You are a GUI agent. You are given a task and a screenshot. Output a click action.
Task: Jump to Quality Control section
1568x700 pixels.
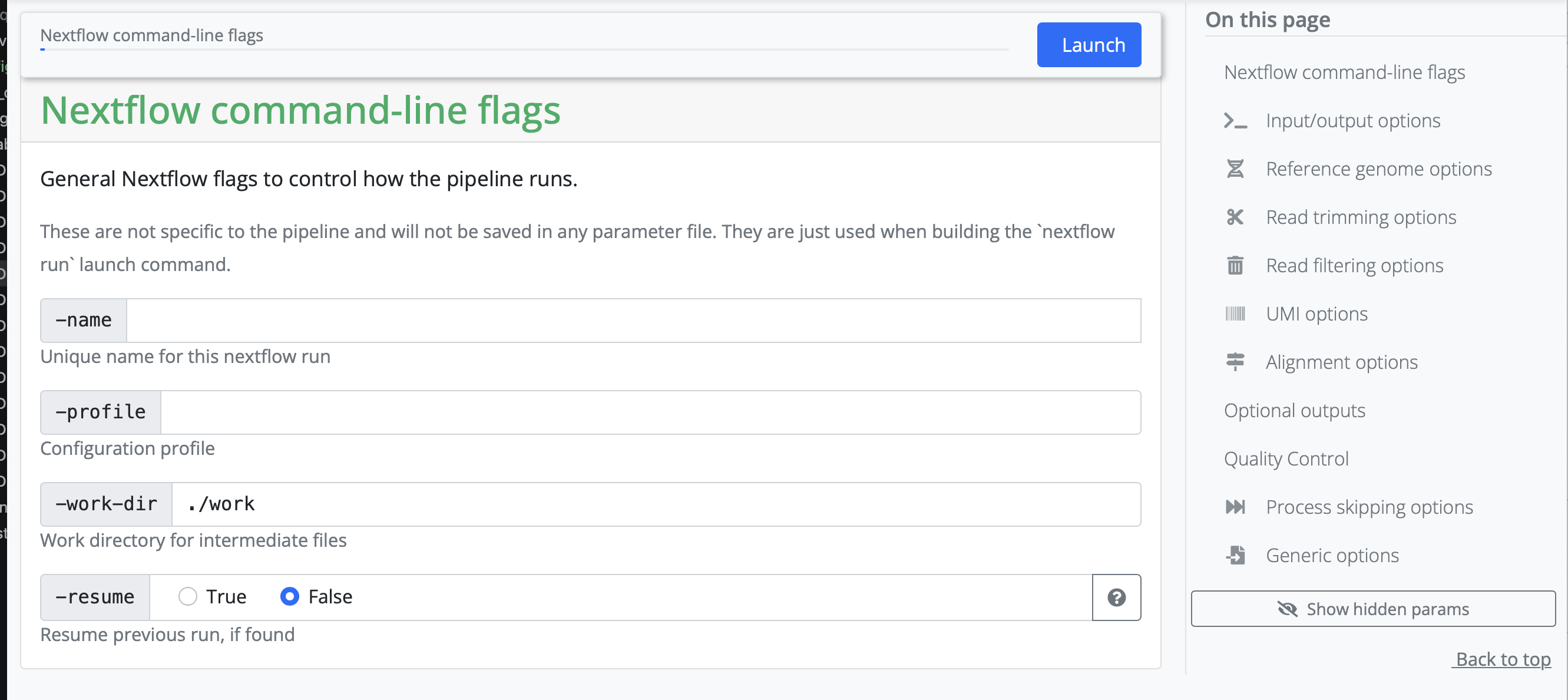[1286, 458]
